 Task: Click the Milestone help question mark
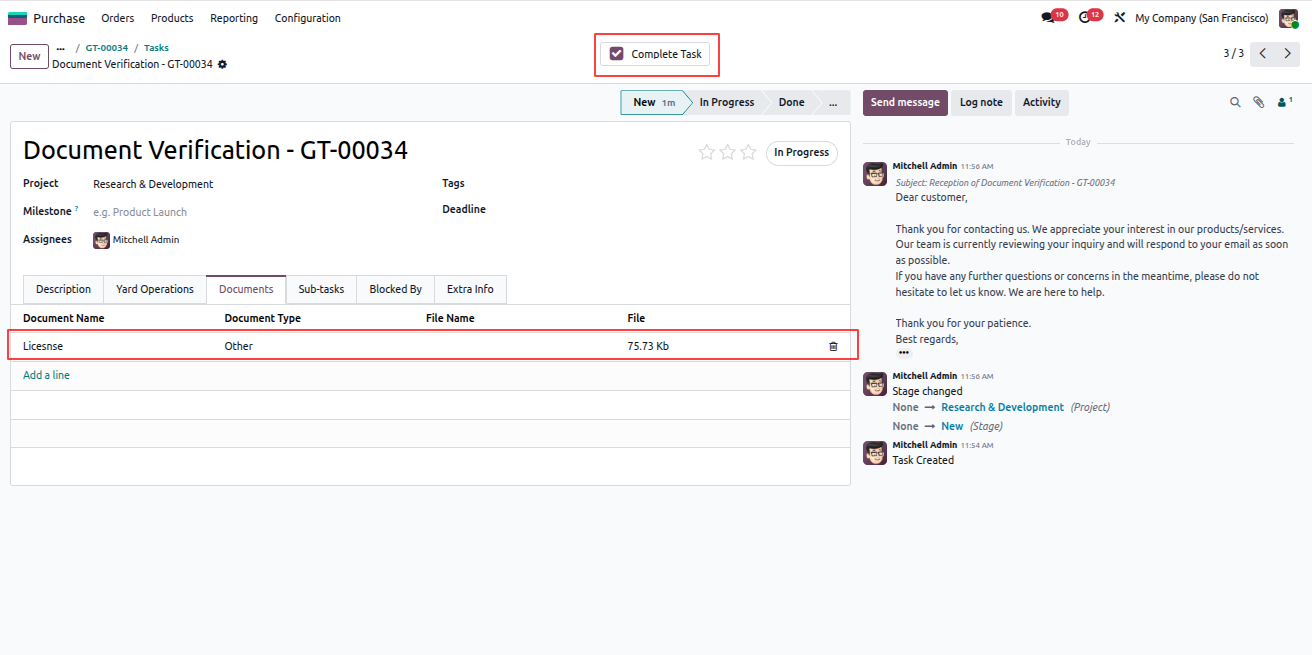tap(76, 209)
